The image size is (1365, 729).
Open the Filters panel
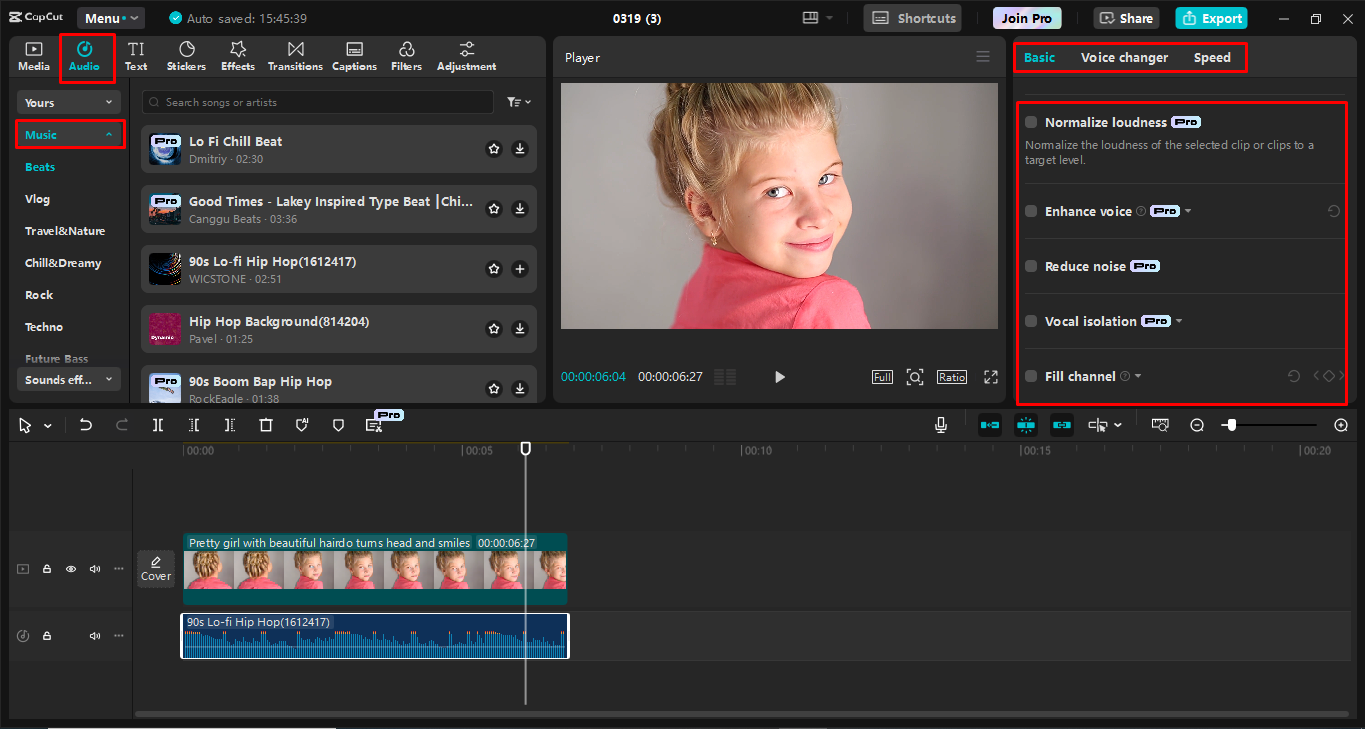[x=406, y=55]
